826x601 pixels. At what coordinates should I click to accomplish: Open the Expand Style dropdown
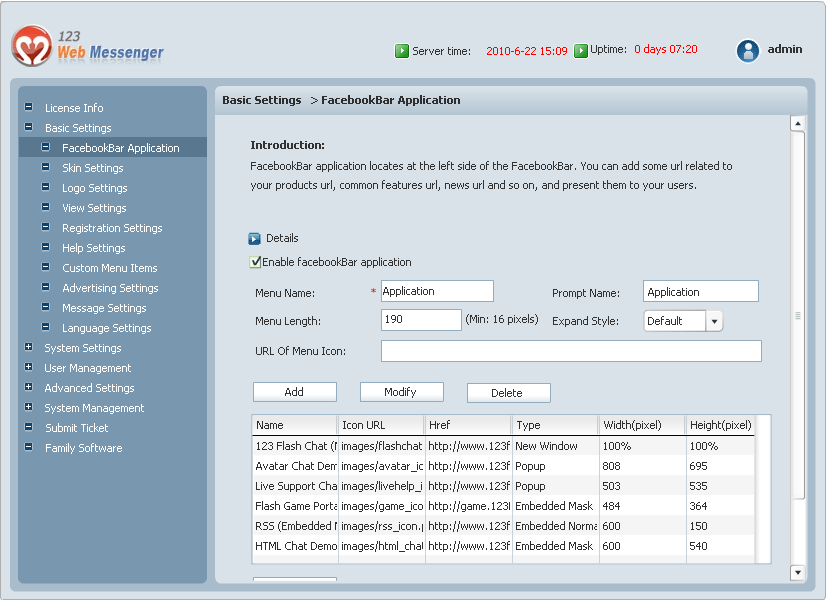point(714,321)
